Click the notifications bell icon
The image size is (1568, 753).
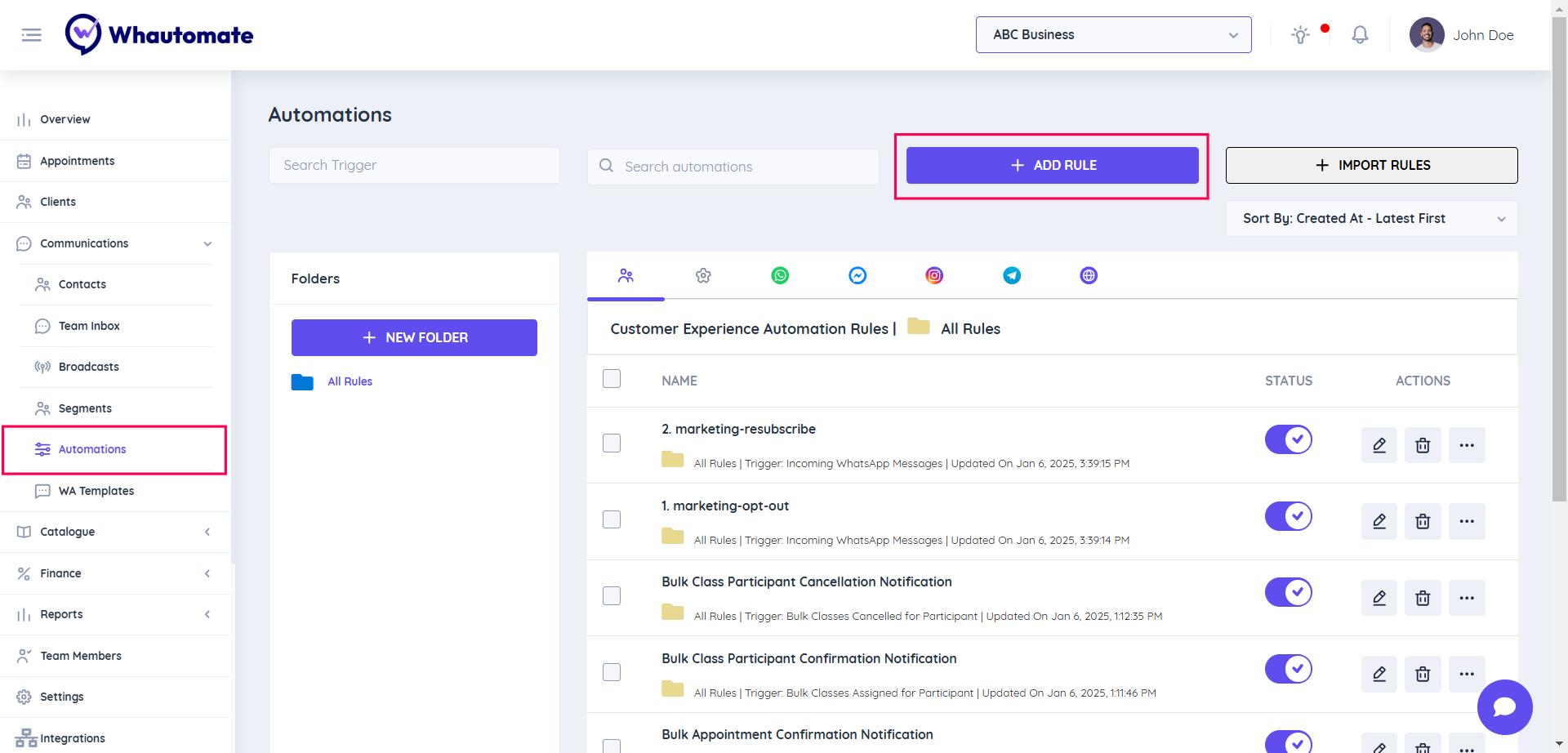click(1359, 35)
